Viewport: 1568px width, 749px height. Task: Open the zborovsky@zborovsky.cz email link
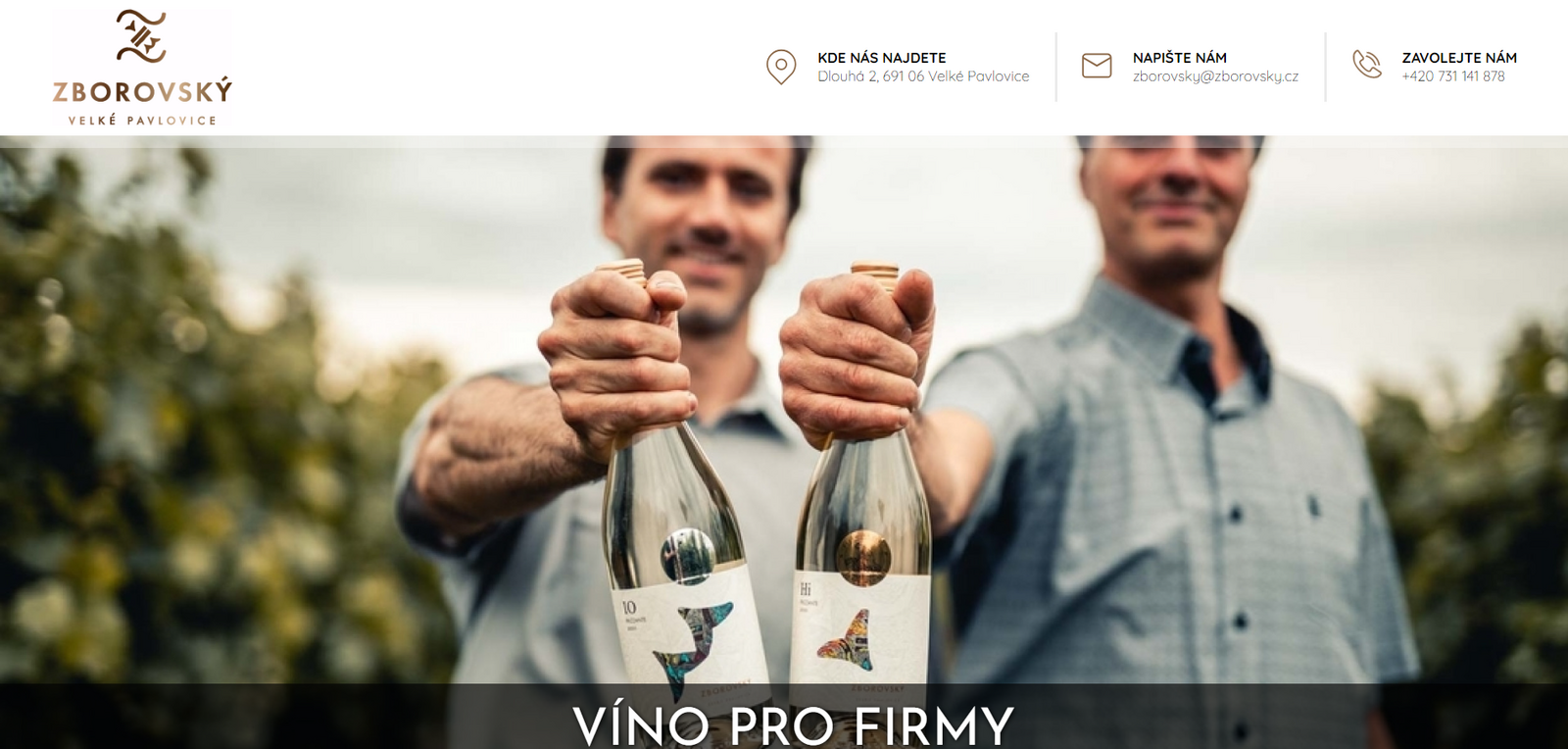click(1215, 76)
